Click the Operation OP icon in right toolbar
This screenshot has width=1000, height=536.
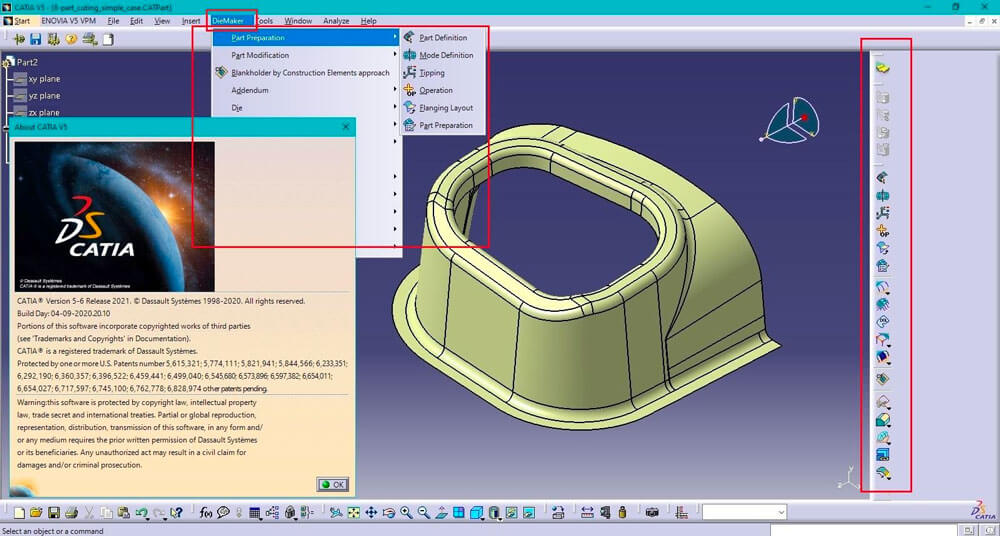pyautogui.click(x=883, y=231)
